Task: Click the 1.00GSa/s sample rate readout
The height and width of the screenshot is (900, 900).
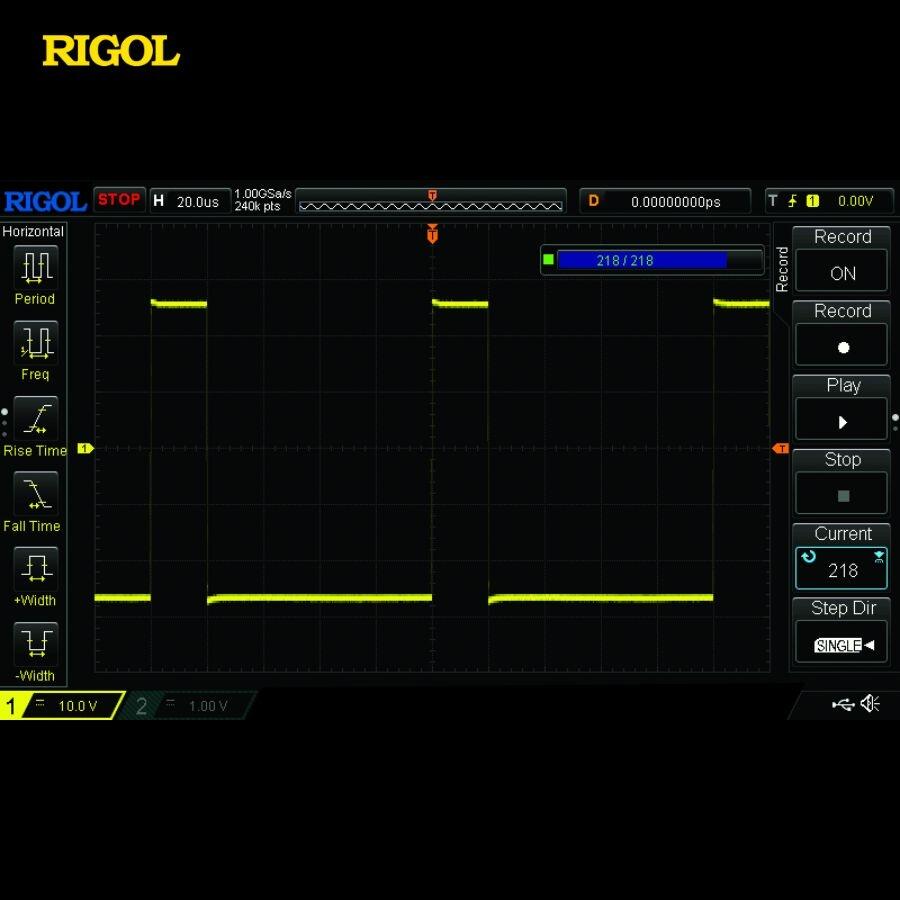Action: pyautogui.click(x=262, y=194)
